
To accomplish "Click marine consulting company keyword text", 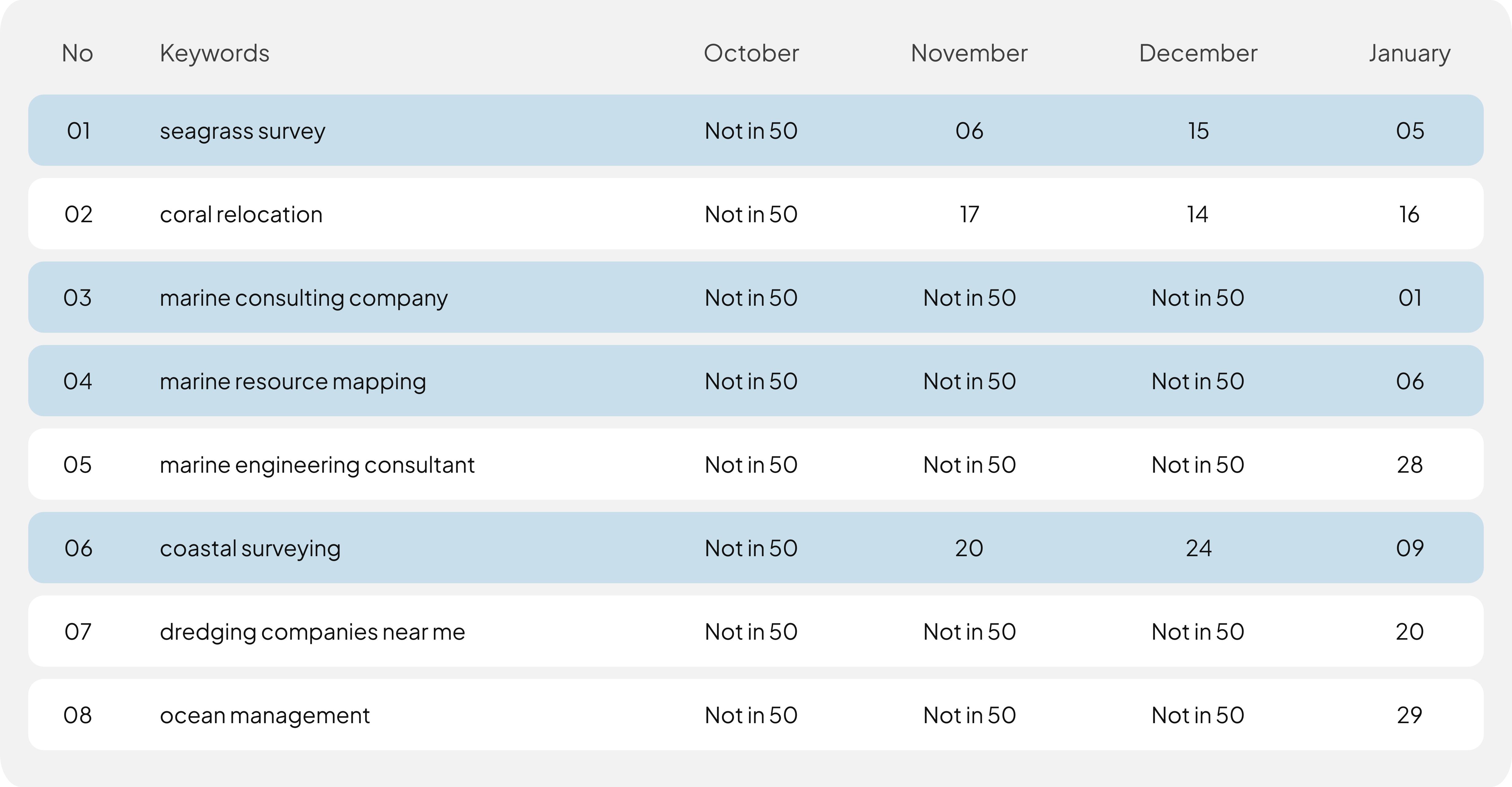I will pos(303,298).
